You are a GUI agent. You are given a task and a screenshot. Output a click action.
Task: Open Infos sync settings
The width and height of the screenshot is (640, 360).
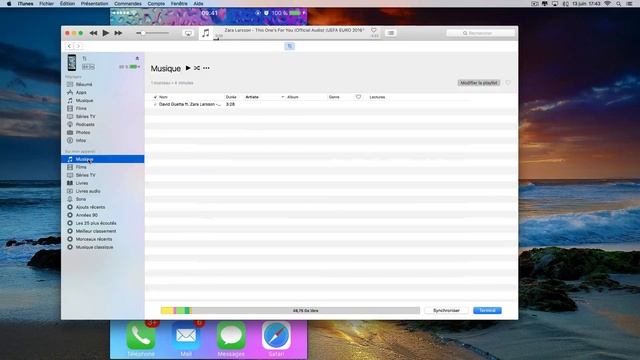point(80,140)
